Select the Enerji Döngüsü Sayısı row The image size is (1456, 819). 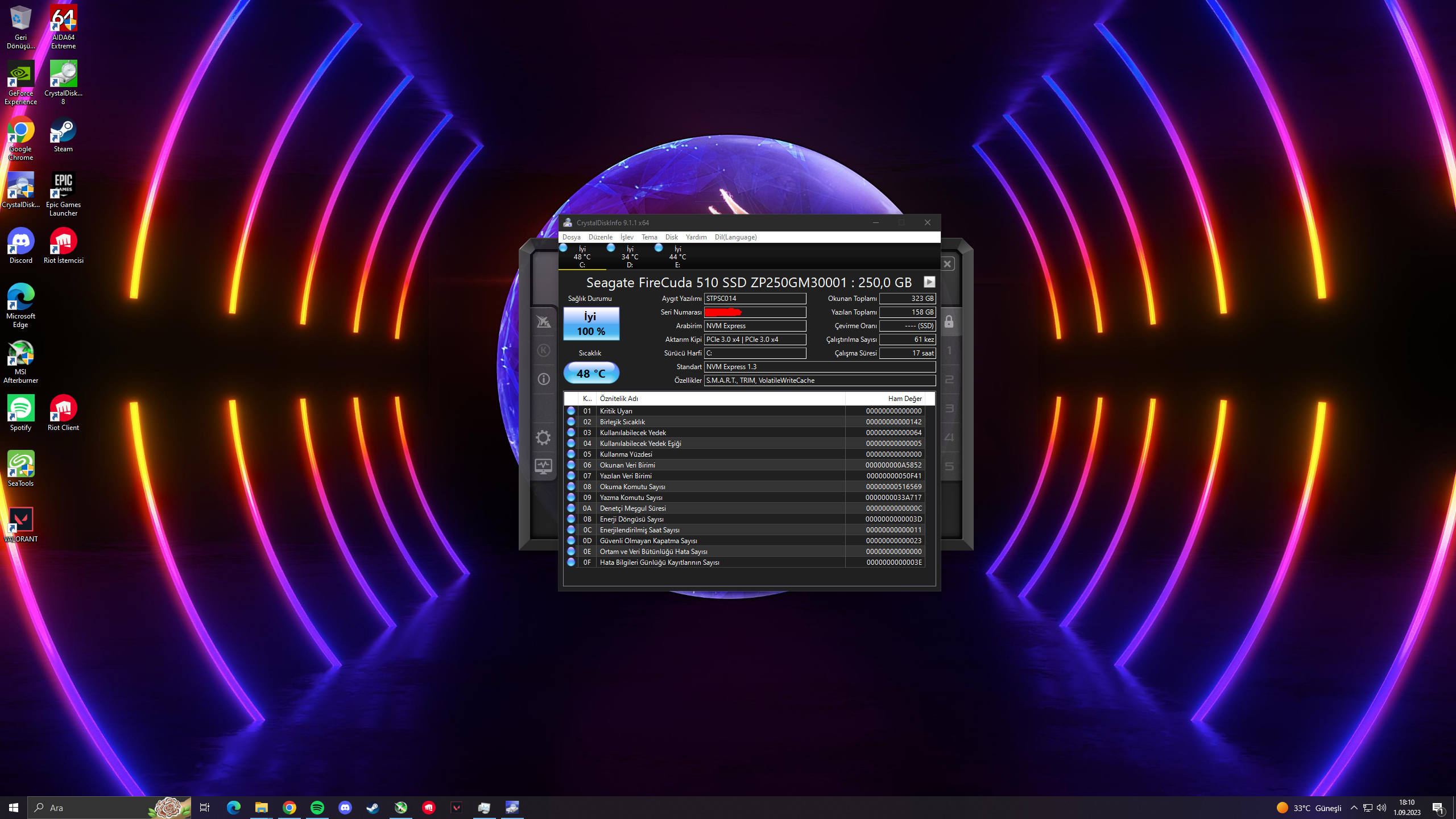coord(745,519)
